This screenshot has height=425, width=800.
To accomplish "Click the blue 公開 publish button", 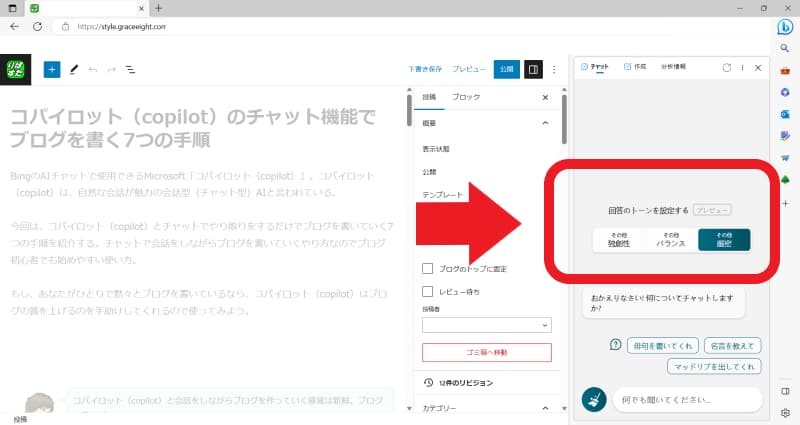I will point(507,69).
